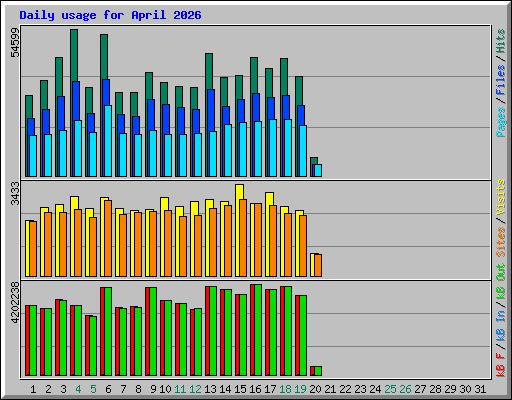Click the green kB Out bar for day 1
This screenshot has height=400, width=512.
(x=33, y=340)
